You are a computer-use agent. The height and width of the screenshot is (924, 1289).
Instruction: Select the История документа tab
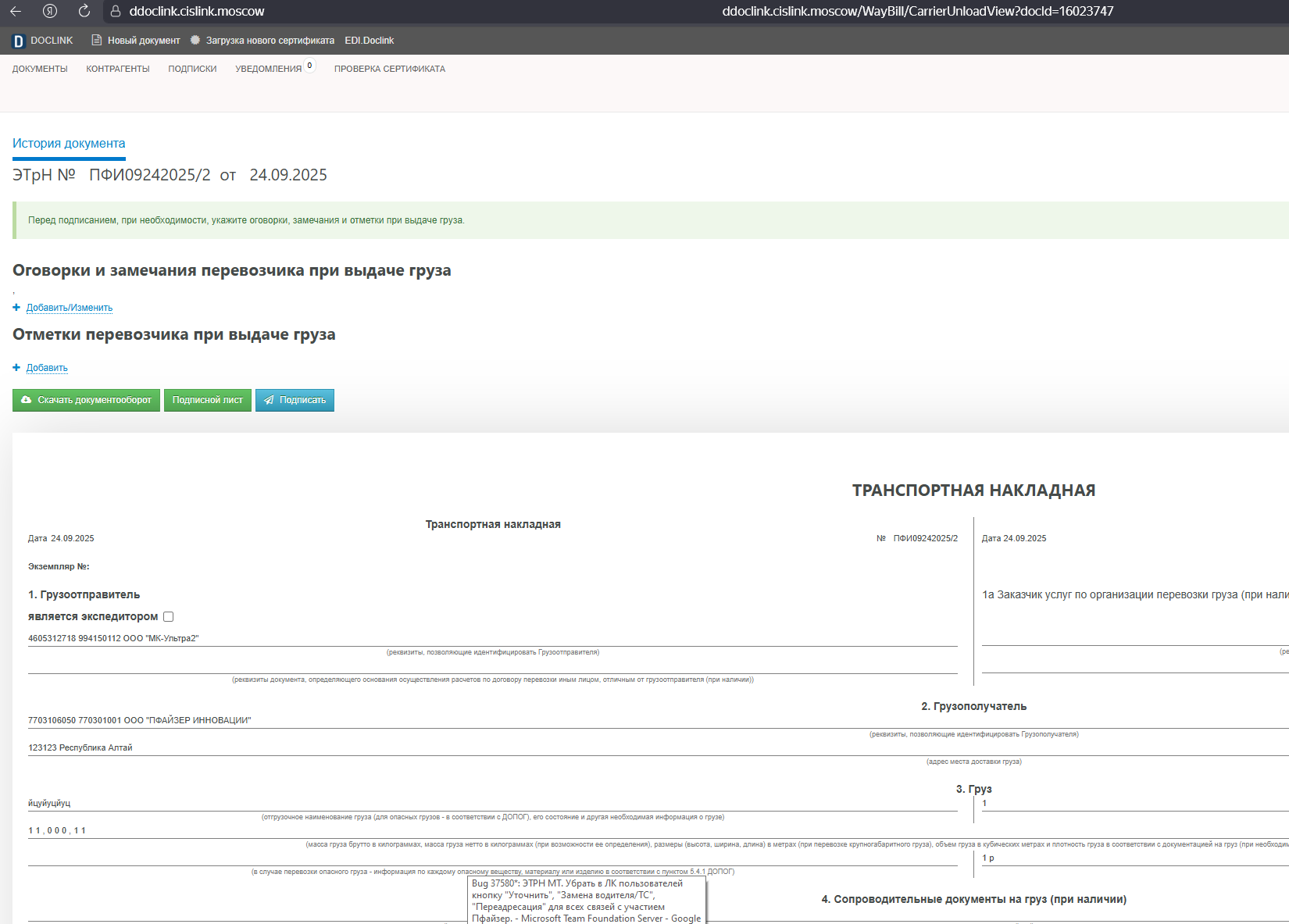69,143
